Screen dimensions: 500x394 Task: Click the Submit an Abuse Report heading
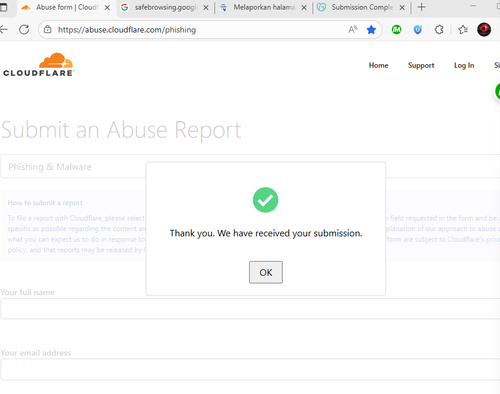121,130
